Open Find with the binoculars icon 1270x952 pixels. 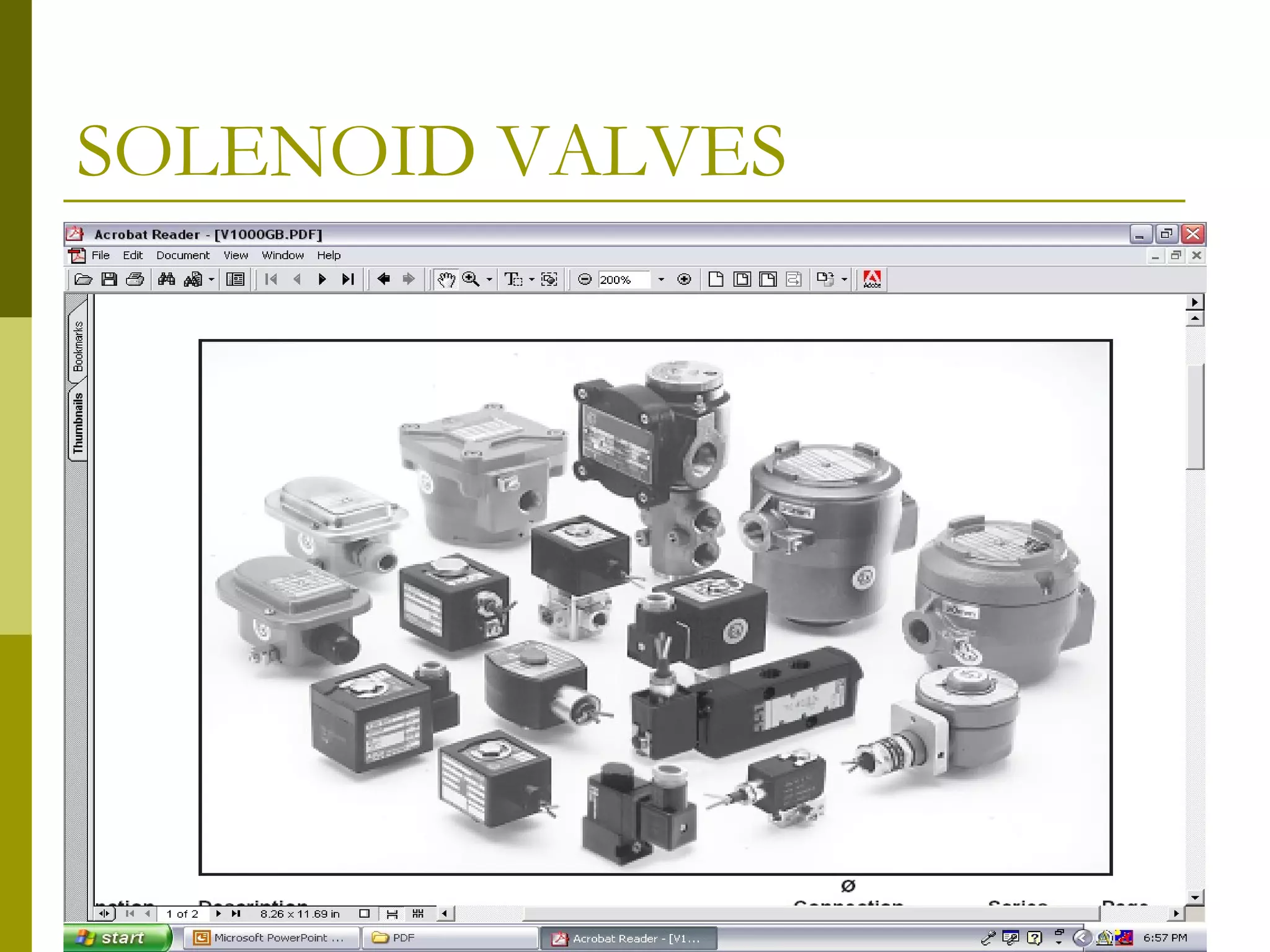pyautogui.click(x=166, y=280)
